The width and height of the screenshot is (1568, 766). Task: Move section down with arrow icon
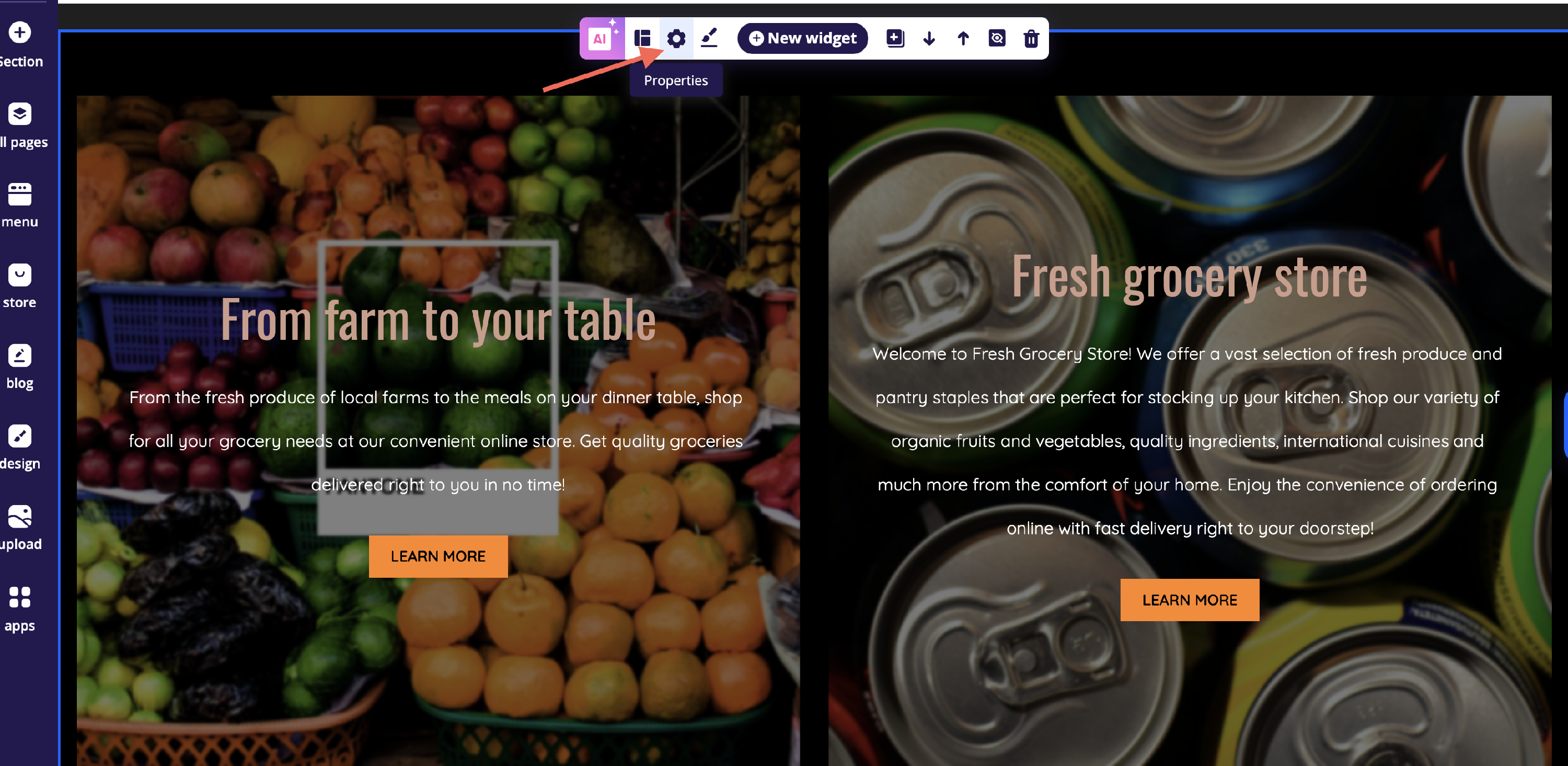[929, 38]
